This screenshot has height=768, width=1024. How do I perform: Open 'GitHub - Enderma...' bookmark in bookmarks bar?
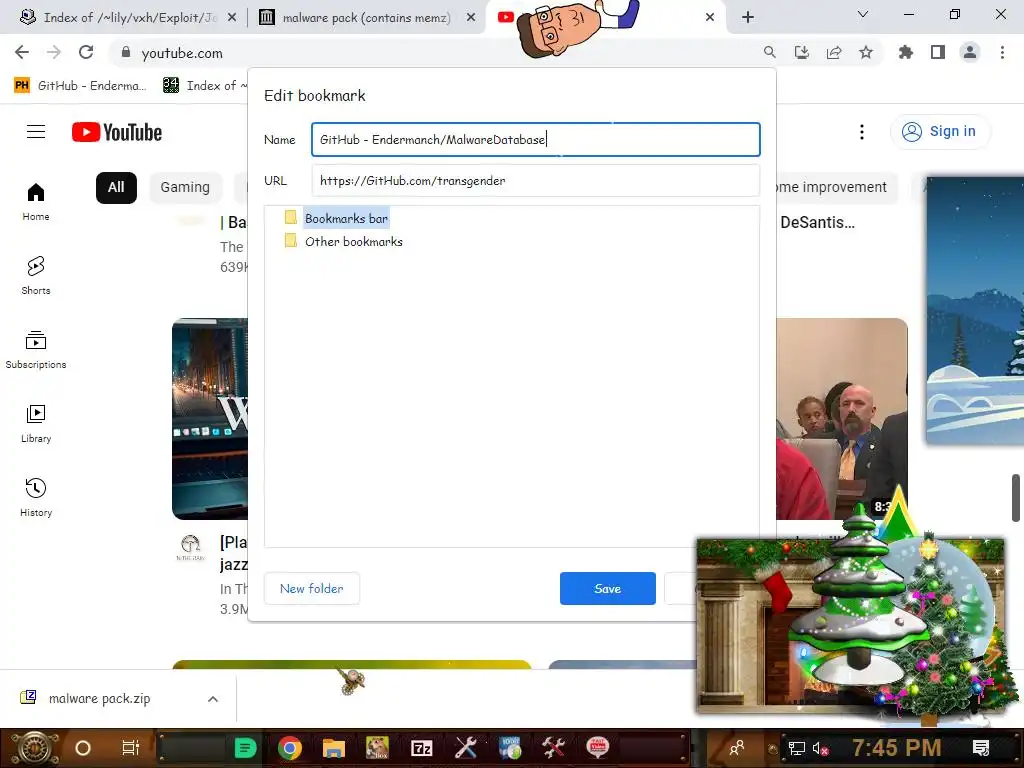coord(80,86)
